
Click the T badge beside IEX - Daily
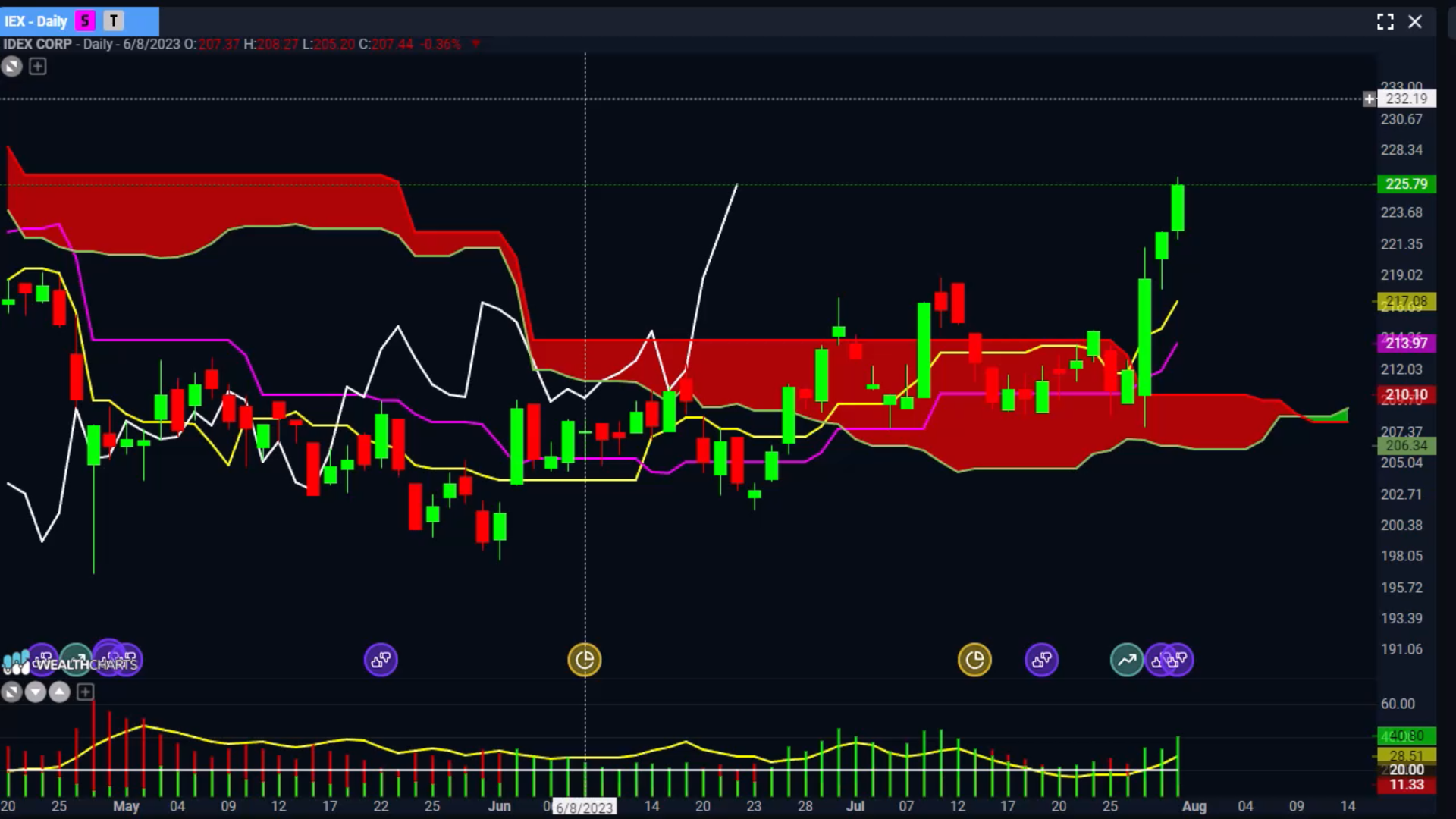[x=114, y=21]
